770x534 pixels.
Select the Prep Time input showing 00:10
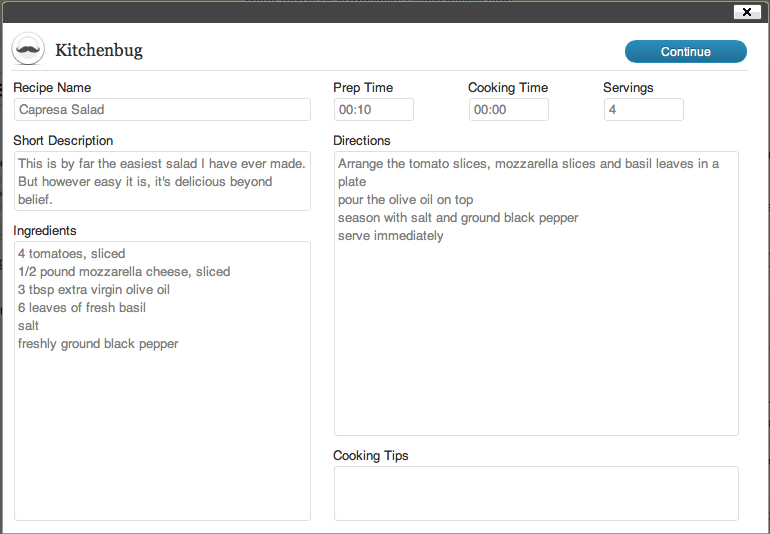374,110
